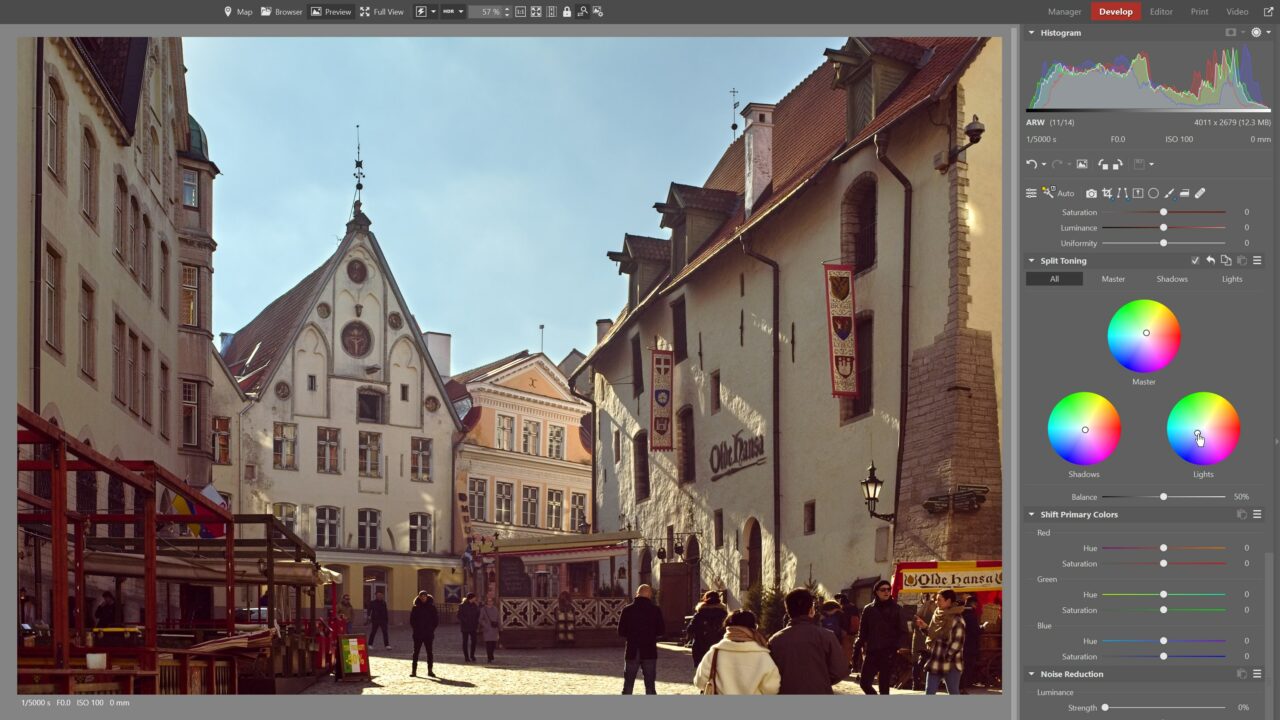Open the Editor module
Viewport: 1280px width, 720px height.
1161,12
